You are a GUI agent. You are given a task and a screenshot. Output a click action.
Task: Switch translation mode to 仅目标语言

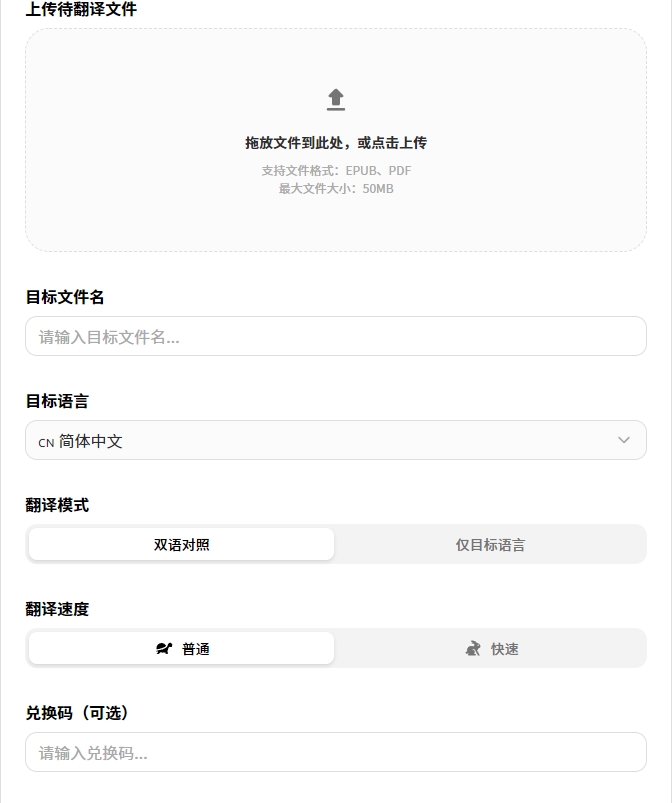click(490, 545)
